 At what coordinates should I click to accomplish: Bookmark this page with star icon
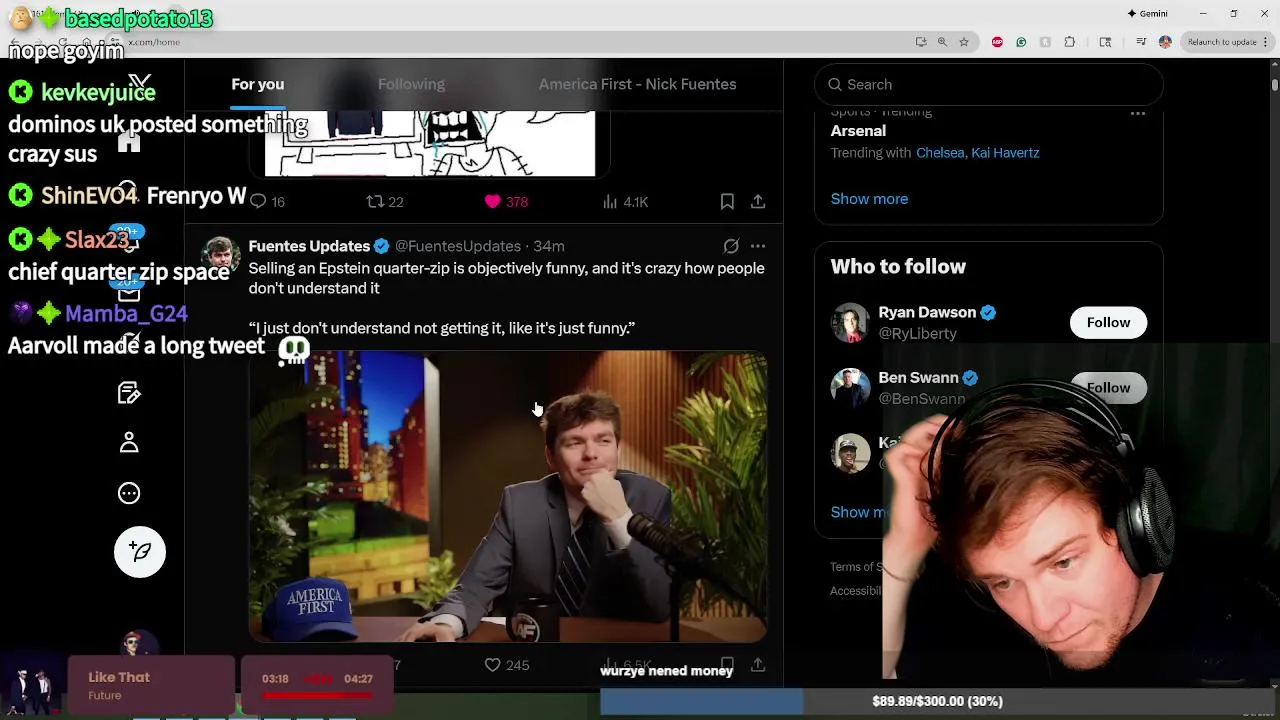(964, 42)
